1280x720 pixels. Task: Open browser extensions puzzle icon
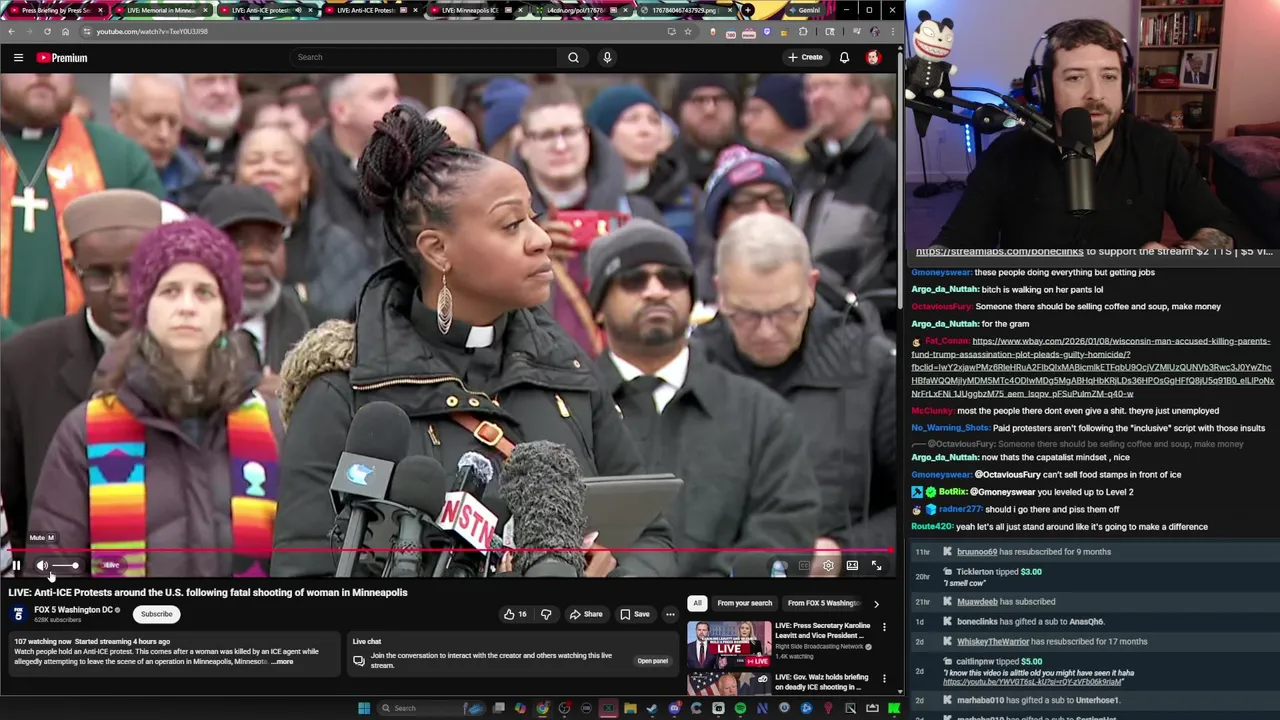click(x=803, y=31)
